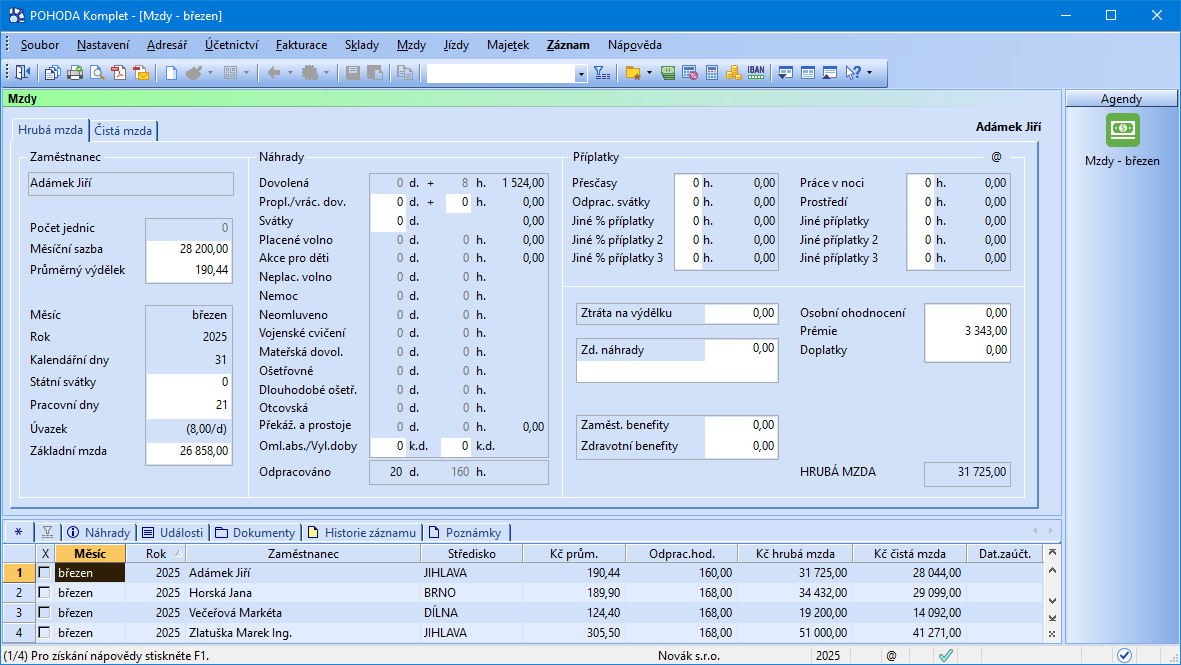Select the Zlatuška Marek Ing. employee cell

pyautogui.click(x=303, y=633)
